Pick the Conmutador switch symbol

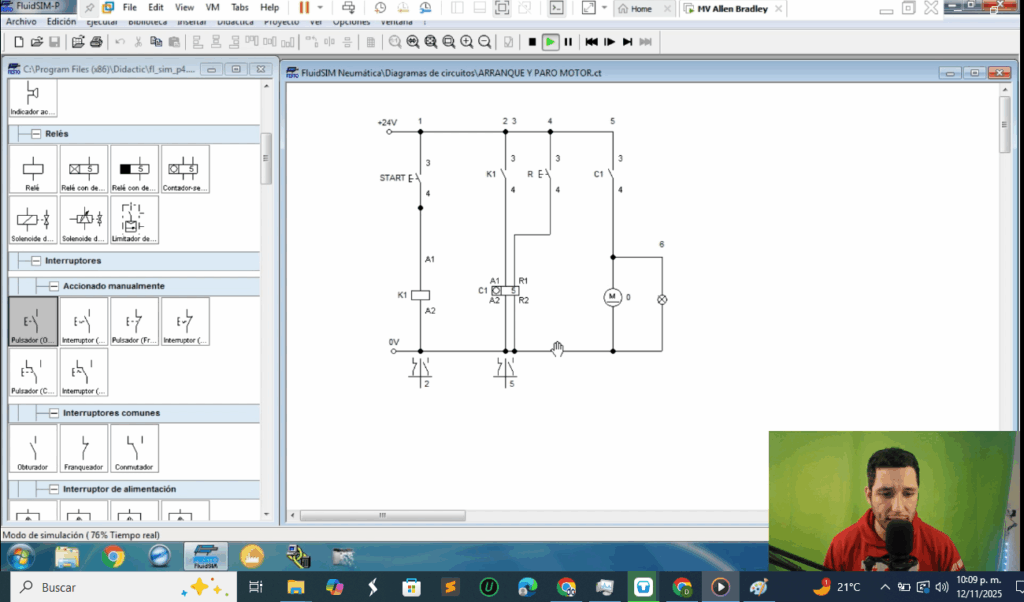(x=135, y=448)
